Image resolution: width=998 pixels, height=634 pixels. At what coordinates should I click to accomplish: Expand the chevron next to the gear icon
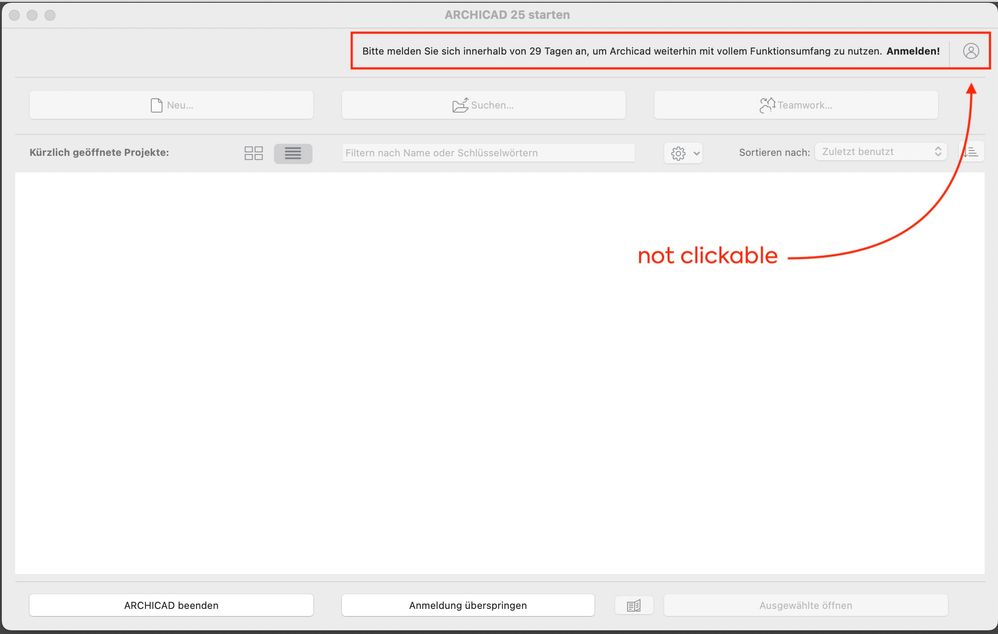pyautogui.click(x=696, y=151)
